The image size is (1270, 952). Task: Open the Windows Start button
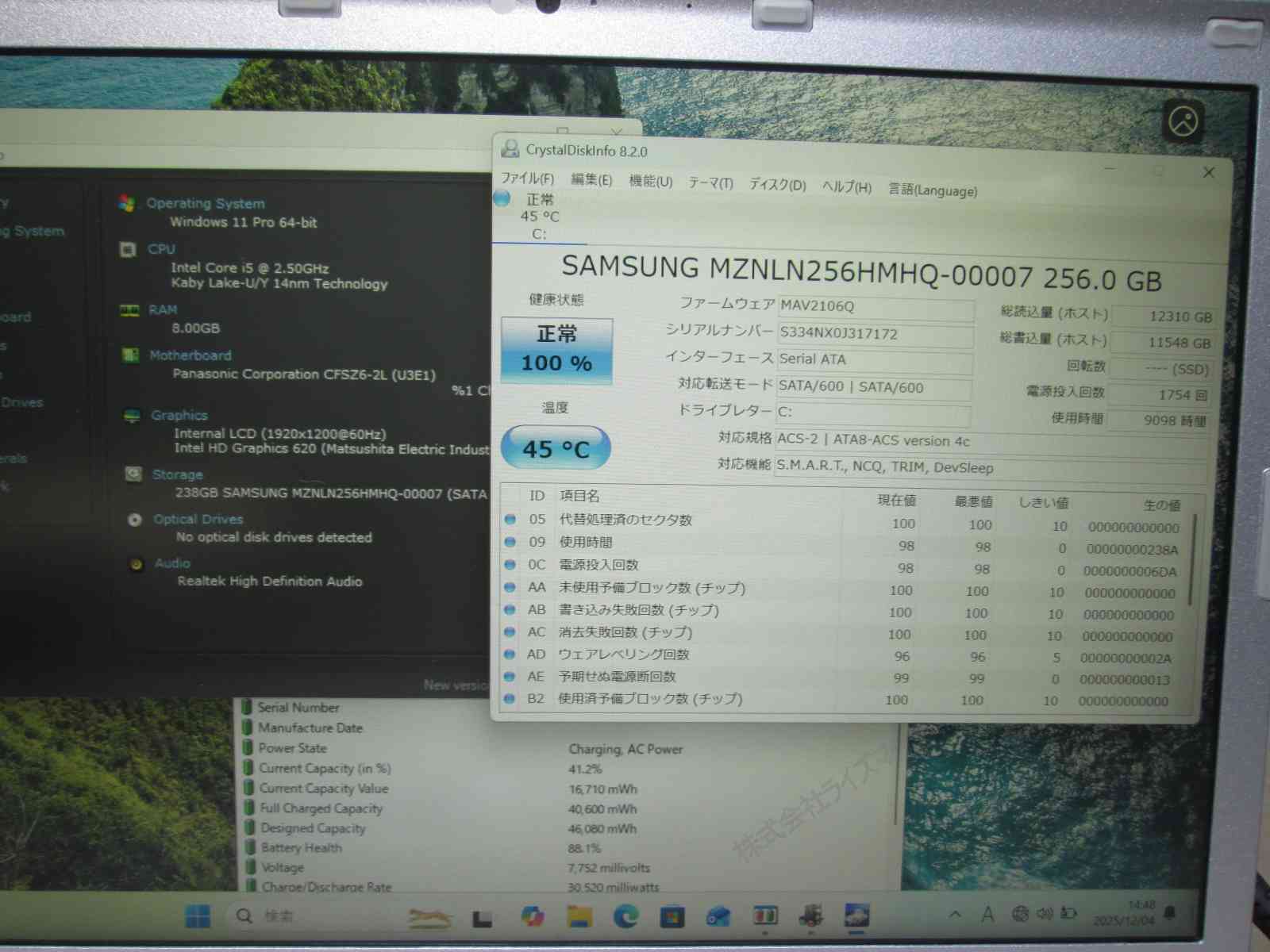coord(198,916)
